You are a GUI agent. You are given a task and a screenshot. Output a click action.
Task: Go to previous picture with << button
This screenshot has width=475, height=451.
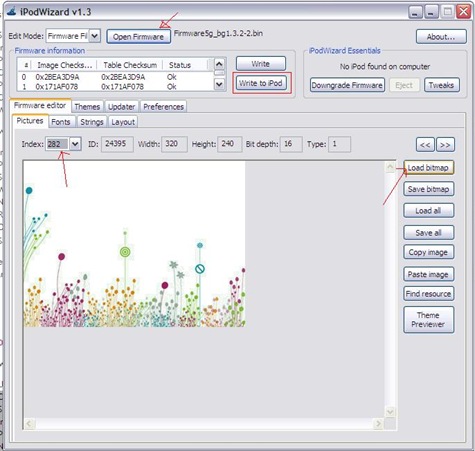click(425, 145)
